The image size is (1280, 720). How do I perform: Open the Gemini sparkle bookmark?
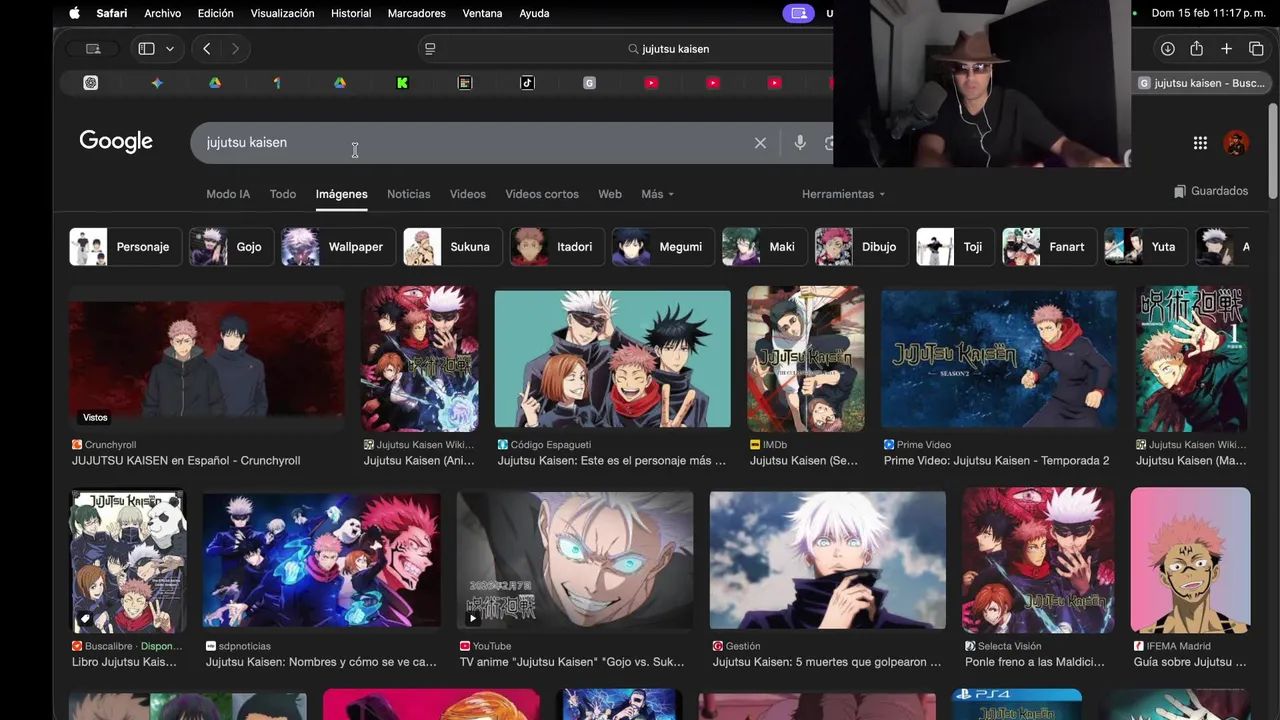157,83
